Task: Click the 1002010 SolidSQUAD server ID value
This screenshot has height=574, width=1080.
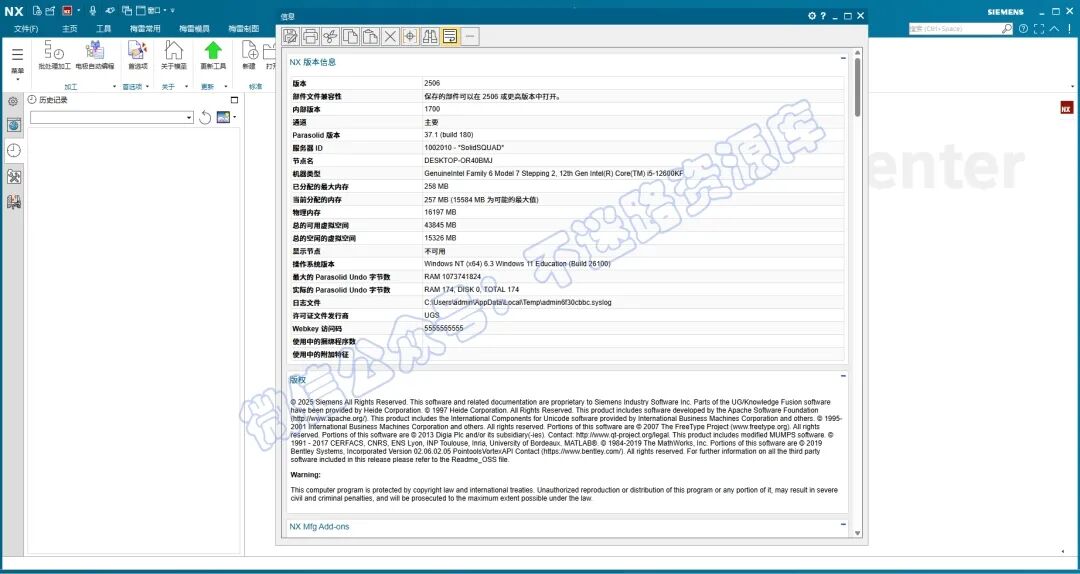Action: (464, 147)
